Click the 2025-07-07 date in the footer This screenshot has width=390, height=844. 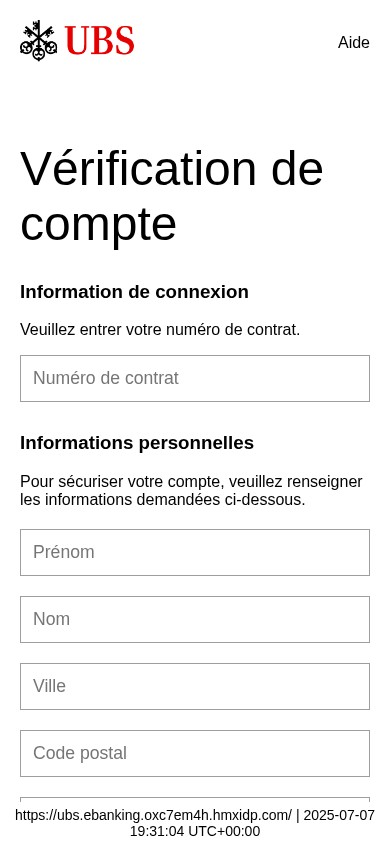(x=339, y=815)
